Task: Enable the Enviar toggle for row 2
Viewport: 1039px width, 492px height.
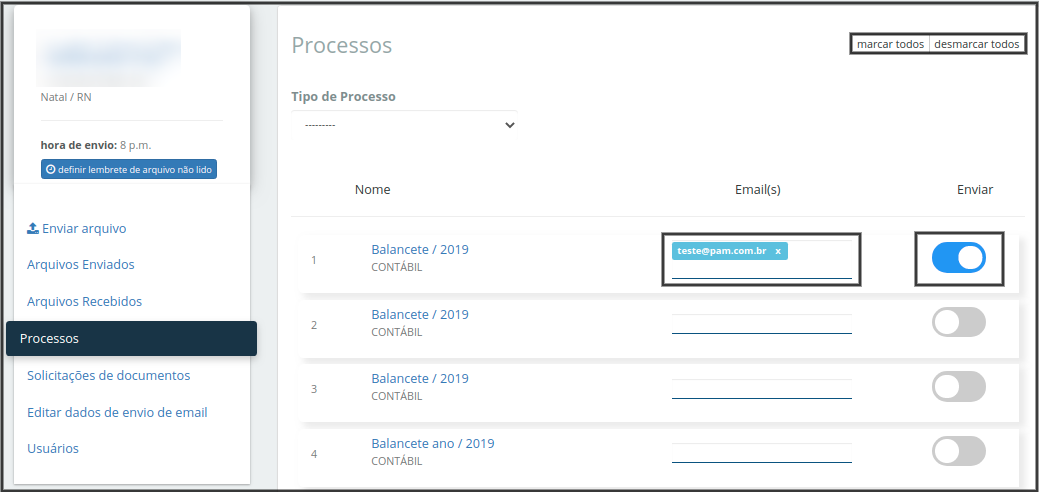Action: click(958, 322)
